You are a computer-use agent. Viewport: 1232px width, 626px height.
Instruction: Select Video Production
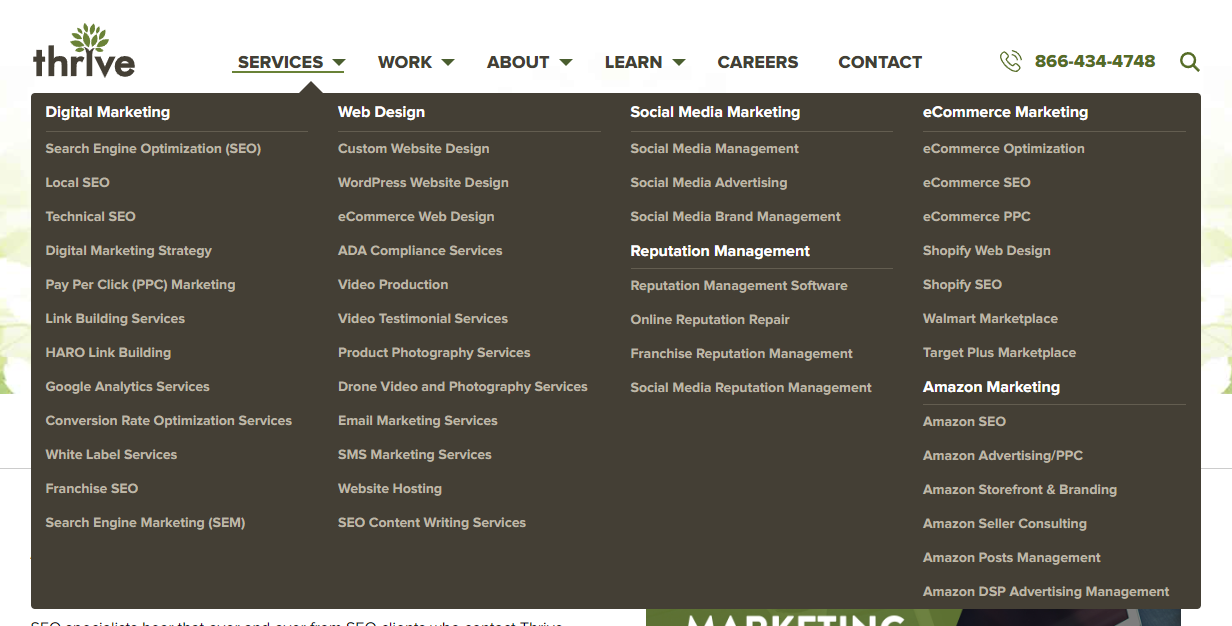[x=393, y=285]
